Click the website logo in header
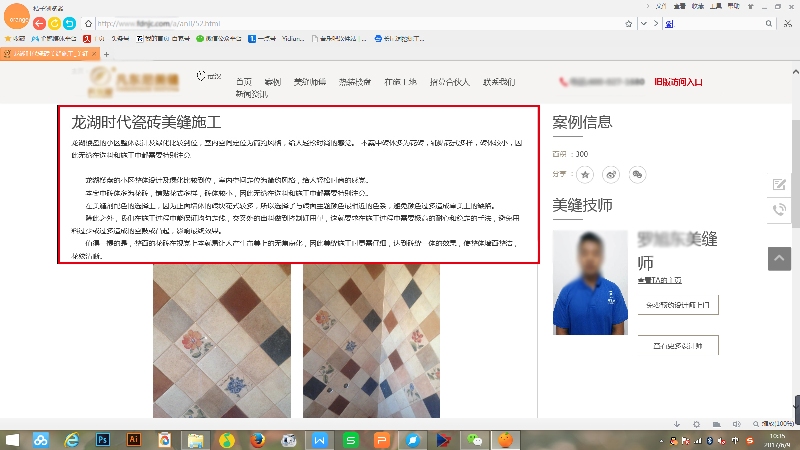Screen dimensions: 800x450 click(x=134, y=82)
